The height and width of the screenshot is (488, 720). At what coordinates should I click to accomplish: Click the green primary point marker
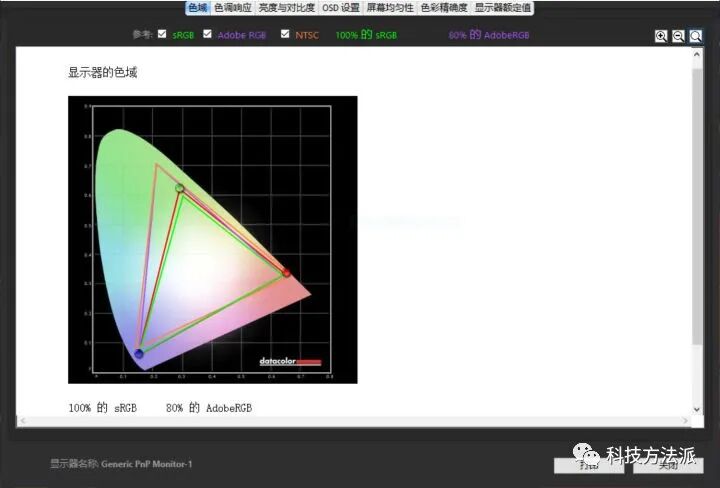coord(180,188)
